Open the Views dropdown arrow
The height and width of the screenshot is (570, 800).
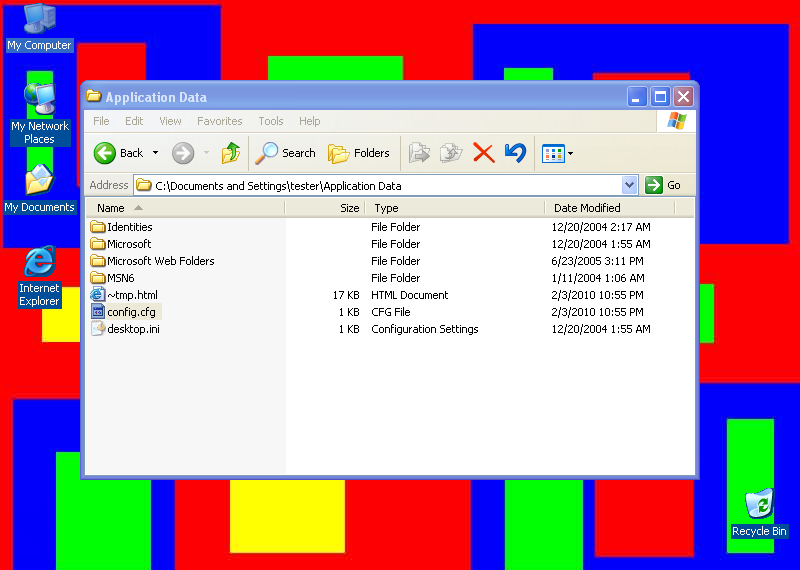(570, 153)
